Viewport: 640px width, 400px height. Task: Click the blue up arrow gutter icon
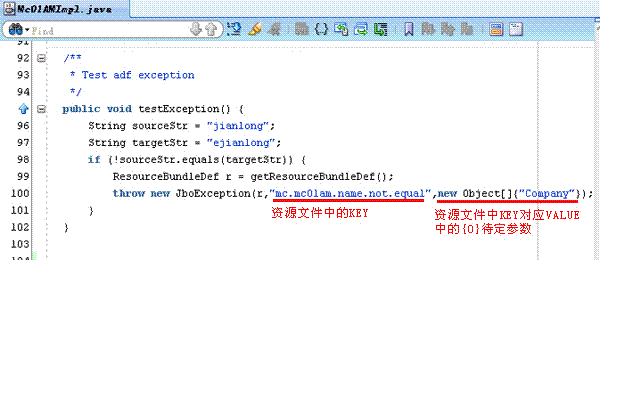pyautogui.click(x=23, y=109)
